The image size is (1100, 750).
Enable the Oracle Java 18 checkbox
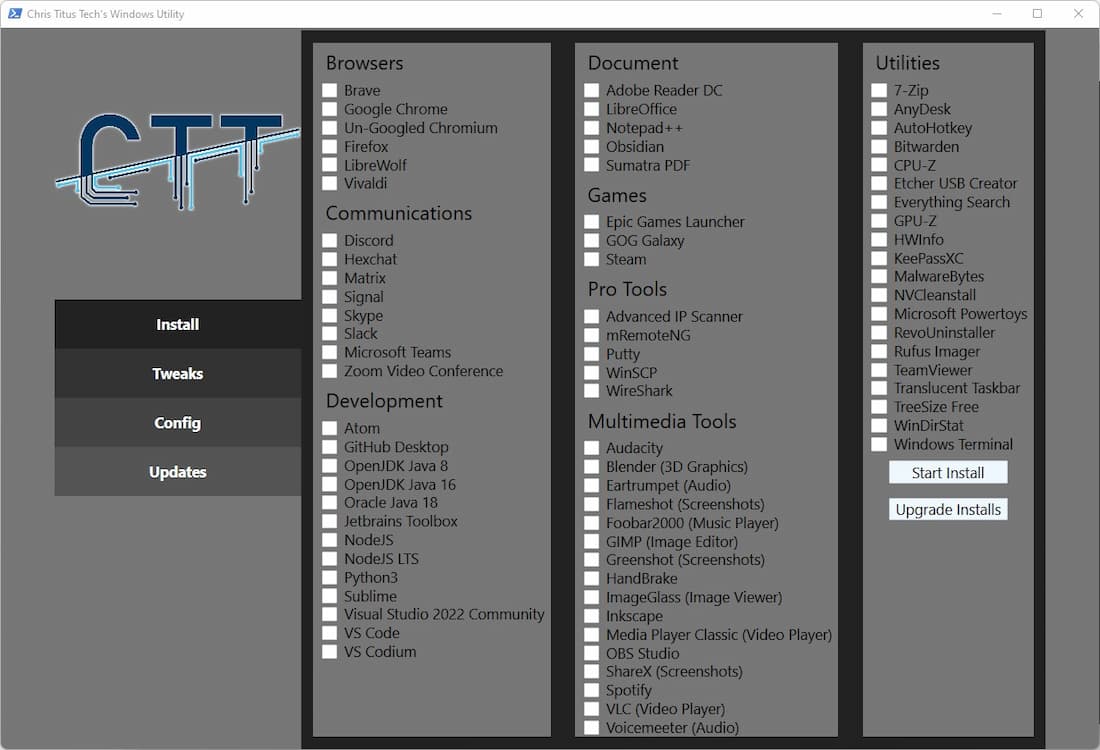[x=330, y=502]
